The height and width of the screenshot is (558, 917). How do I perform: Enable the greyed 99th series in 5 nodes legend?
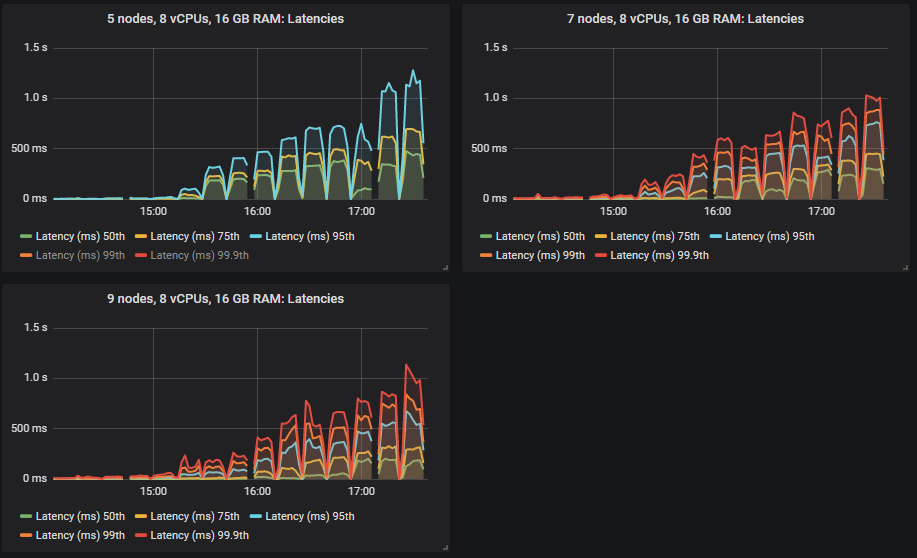(80, 255)
